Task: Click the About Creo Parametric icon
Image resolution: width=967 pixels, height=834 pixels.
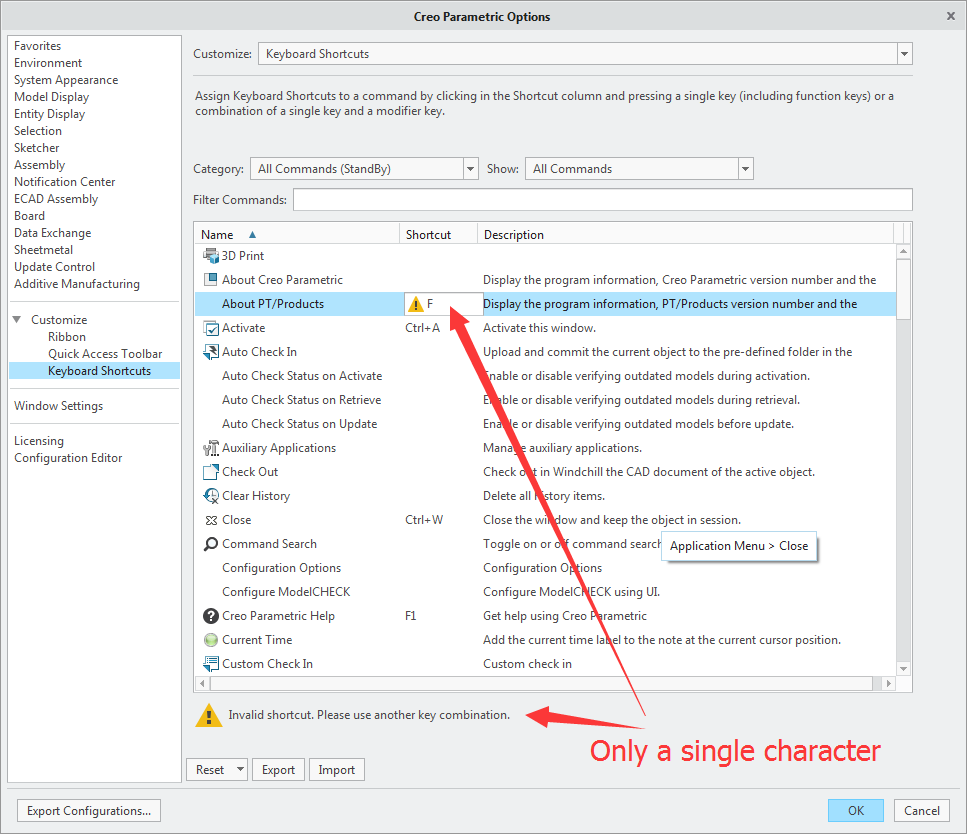Action: [211, 279]
